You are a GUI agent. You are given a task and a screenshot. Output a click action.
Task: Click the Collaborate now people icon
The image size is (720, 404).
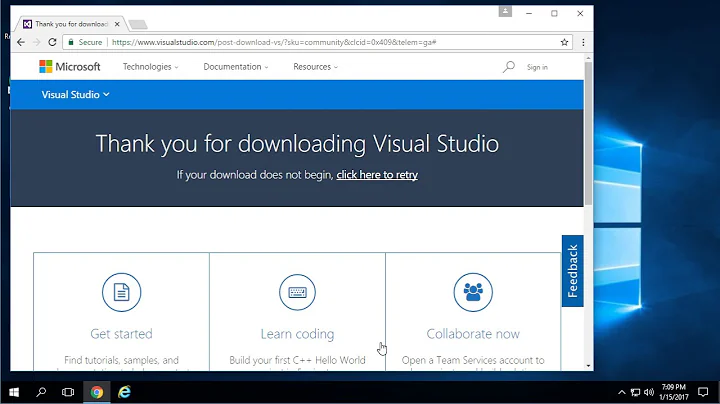click(473, 292)
